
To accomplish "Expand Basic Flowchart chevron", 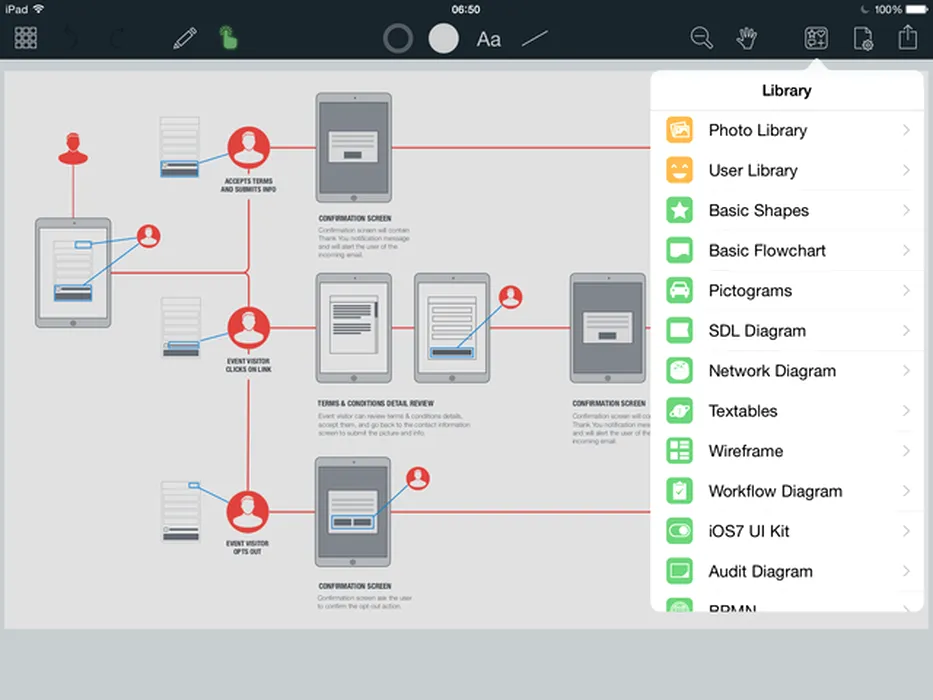I will [x=906, y=251].
